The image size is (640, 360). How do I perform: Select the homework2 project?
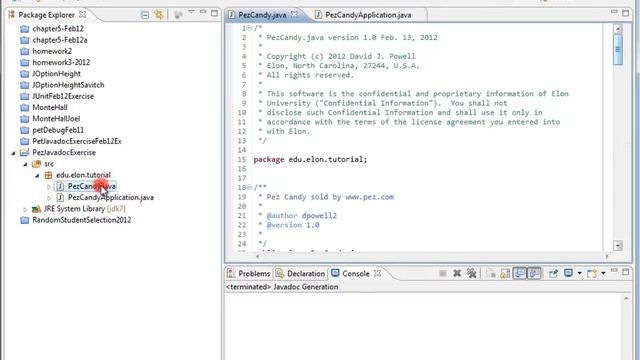(52, 51)
